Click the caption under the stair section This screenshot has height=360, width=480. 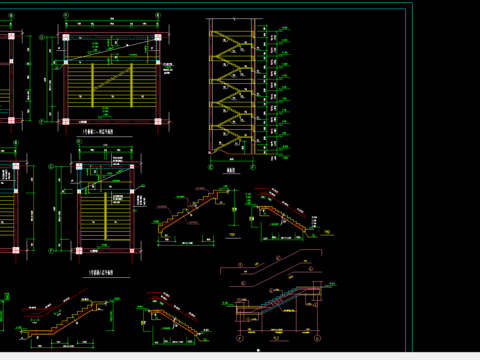coord(231,171)
